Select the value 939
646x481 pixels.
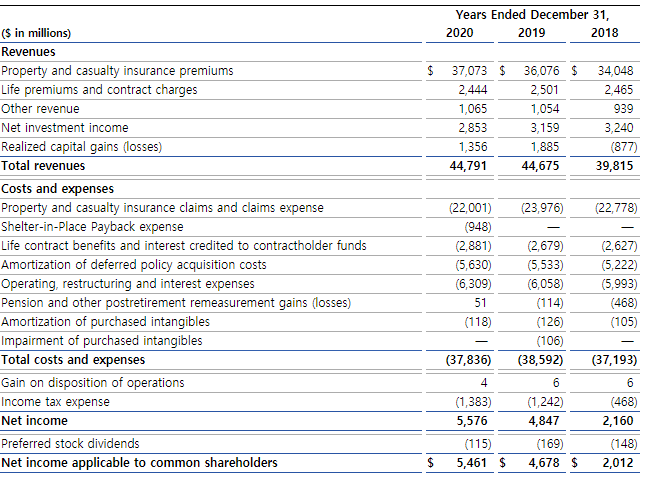coord(623,109)
